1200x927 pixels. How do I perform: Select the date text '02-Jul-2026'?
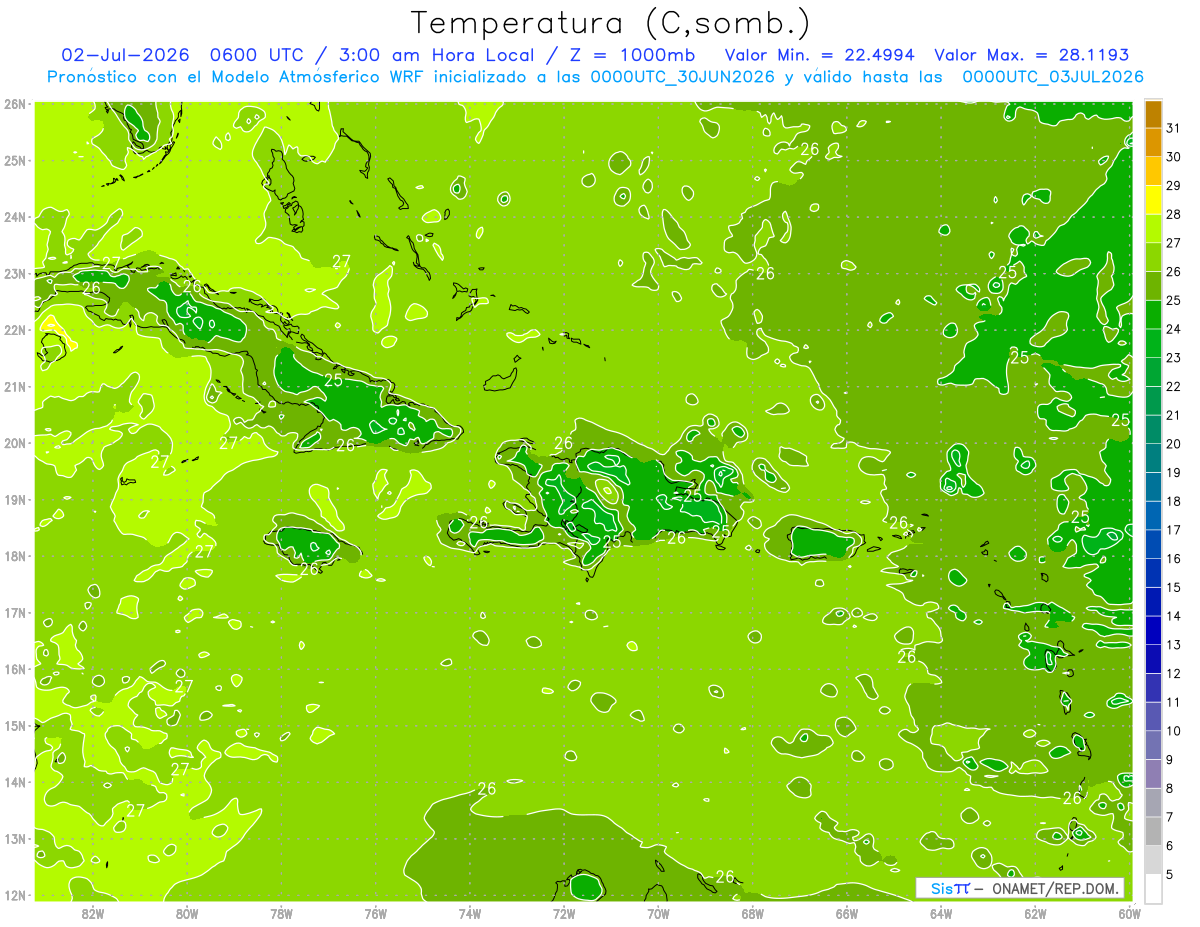123,54
